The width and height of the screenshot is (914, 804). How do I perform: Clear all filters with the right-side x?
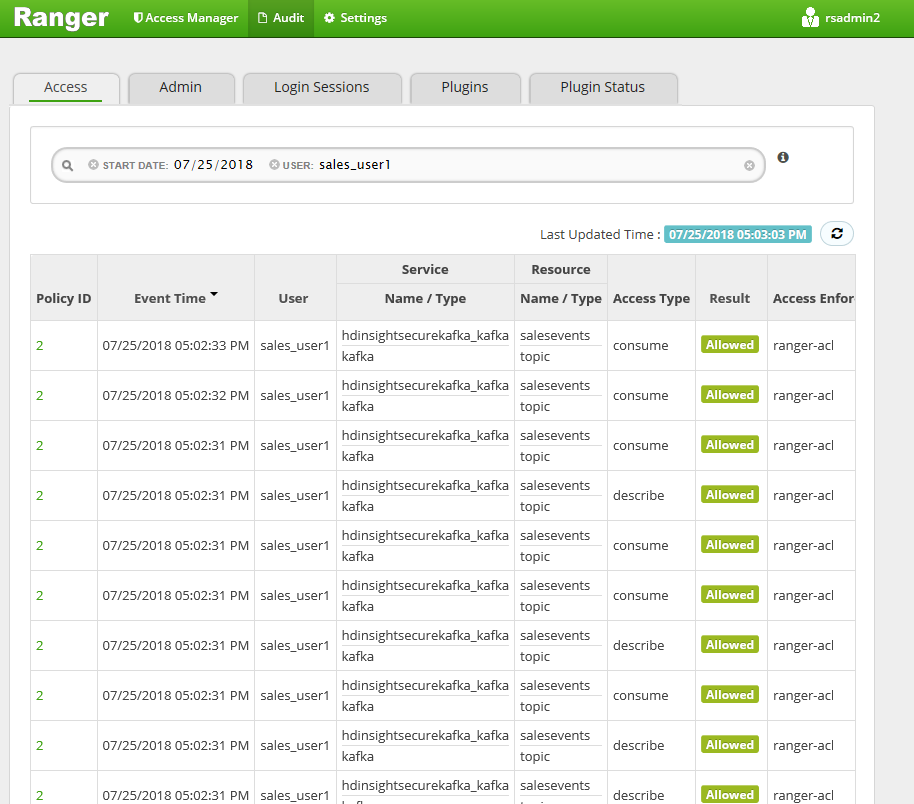pos(749,165)
